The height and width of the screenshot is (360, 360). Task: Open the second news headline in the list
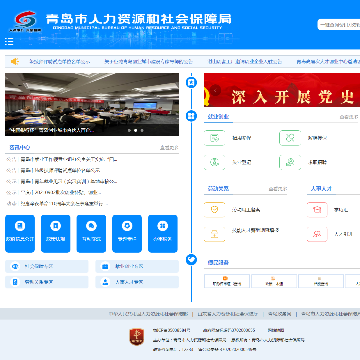pyautogui.click(x=60, y=170)
